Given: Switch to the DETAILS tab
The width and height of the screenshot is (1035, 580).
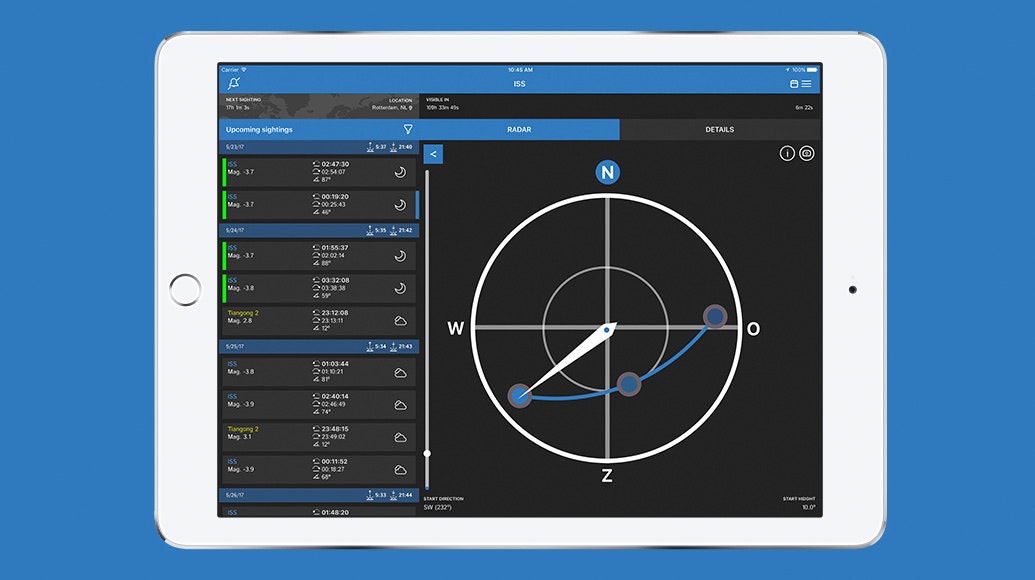Looking at the screenshot, I should tap(719, 129).
